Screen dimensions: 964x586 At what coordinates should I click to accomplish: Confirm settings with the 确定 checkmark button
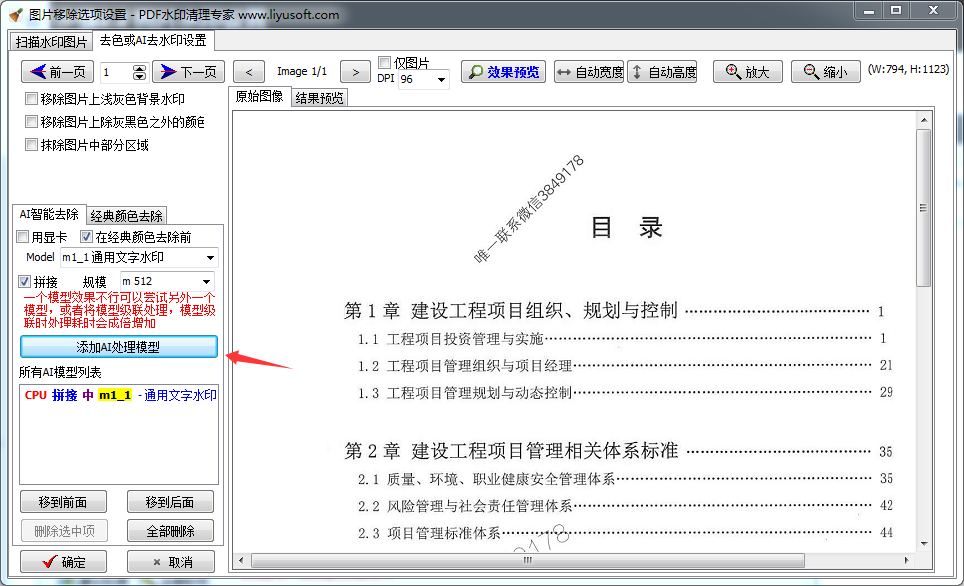[62, 561]
